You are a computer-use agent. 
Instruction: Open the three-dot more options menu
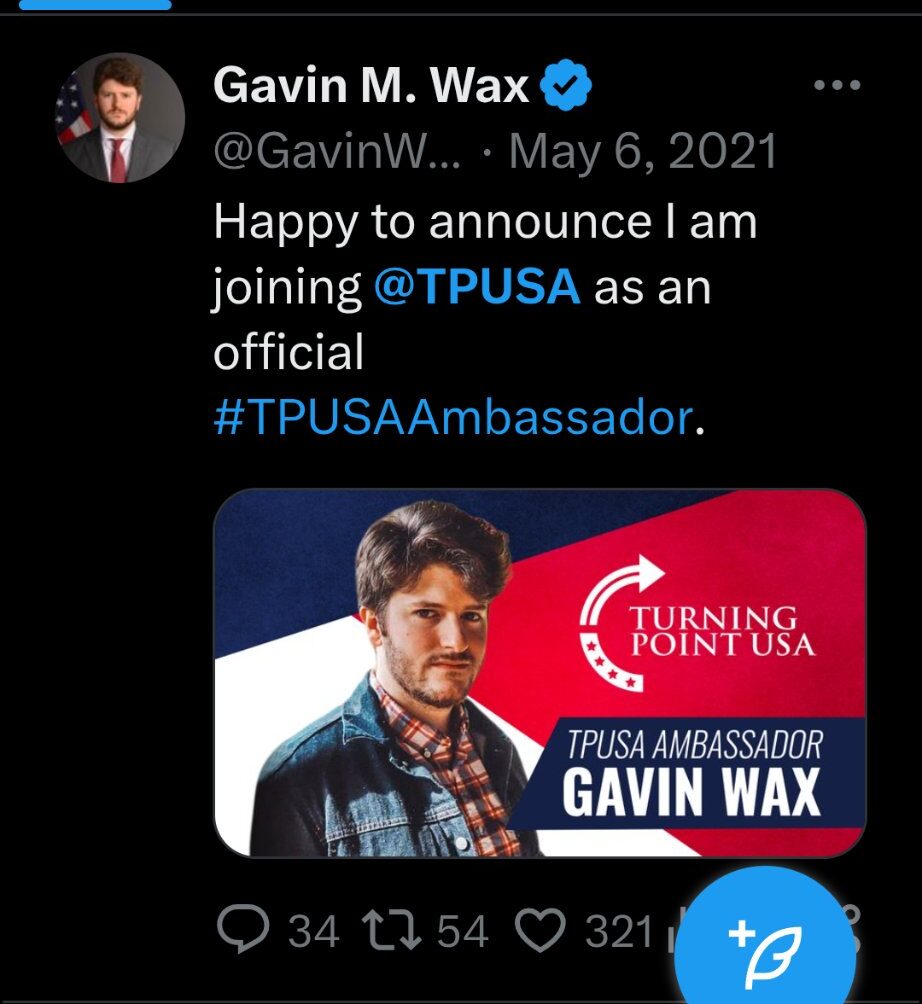click(837, 85)
